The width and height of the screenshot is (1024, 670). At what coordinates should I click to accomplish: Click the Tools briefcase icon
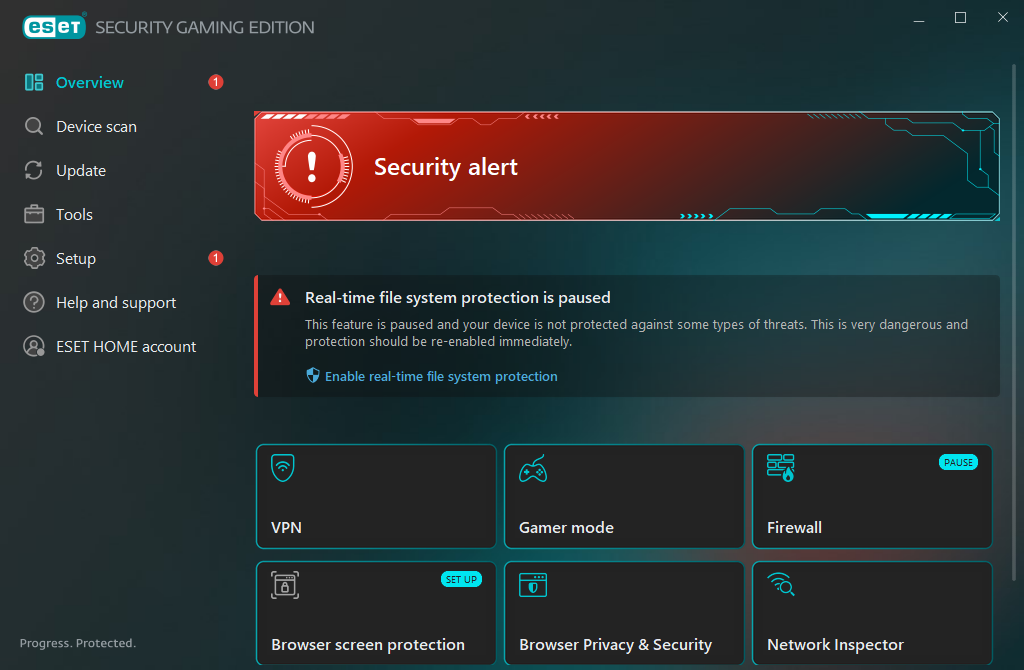34,214
